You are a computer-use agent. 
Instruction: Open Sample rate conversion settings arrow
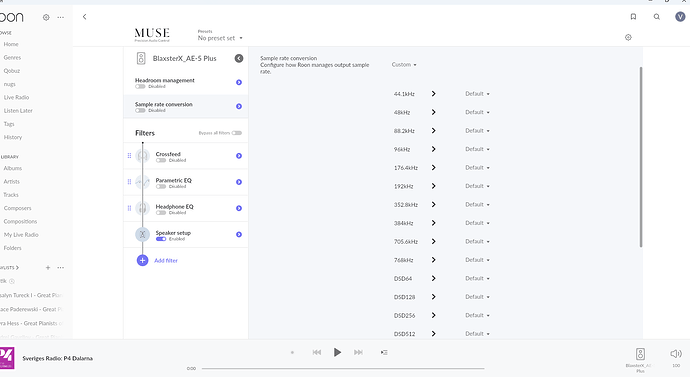(x=239, y=106)
